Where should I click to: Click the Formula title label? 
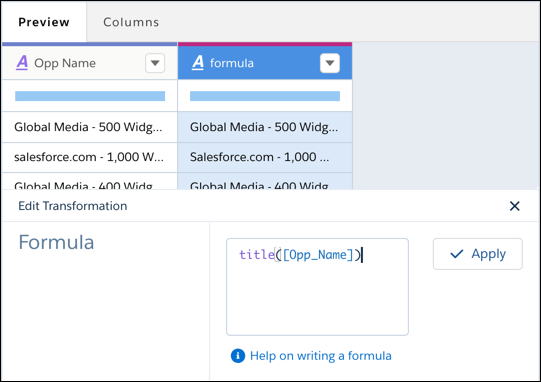[56, 242]
